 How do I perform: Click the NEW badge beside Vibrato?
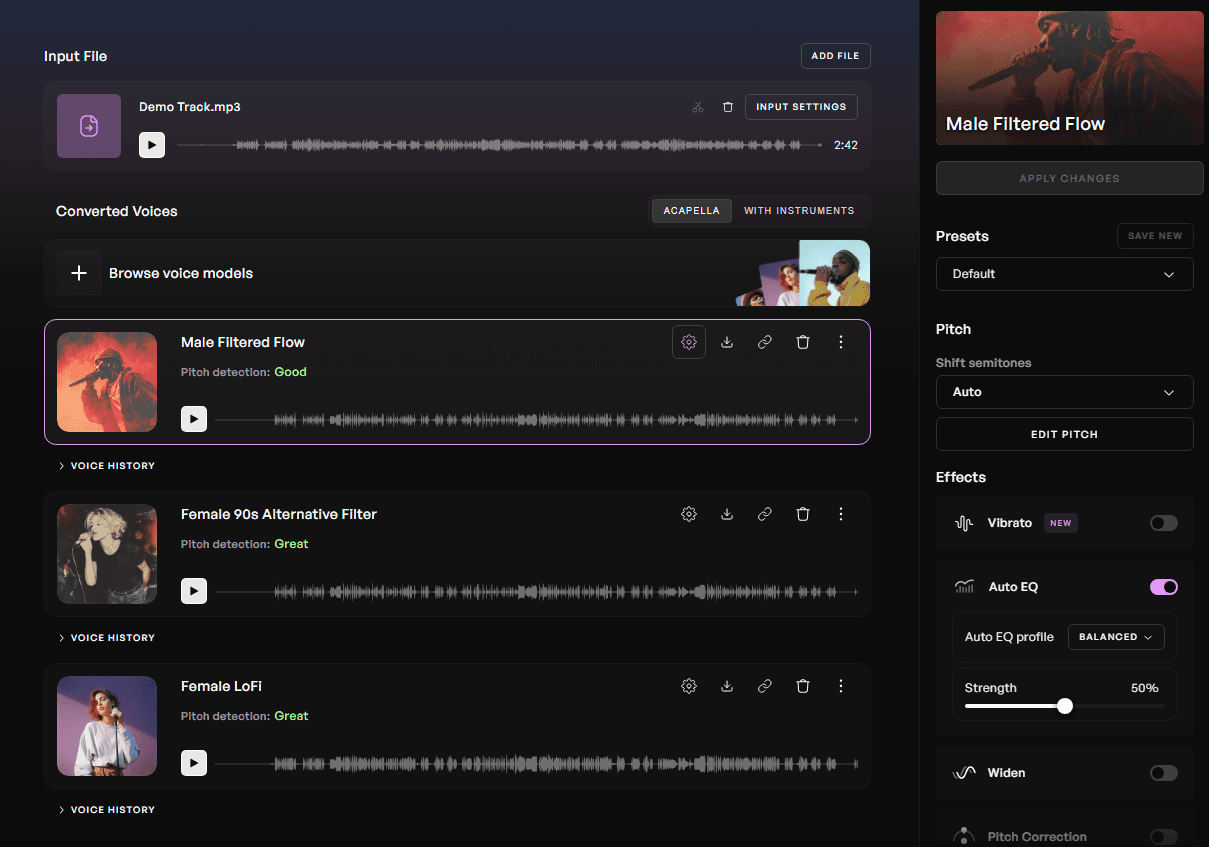(1061, 523)
